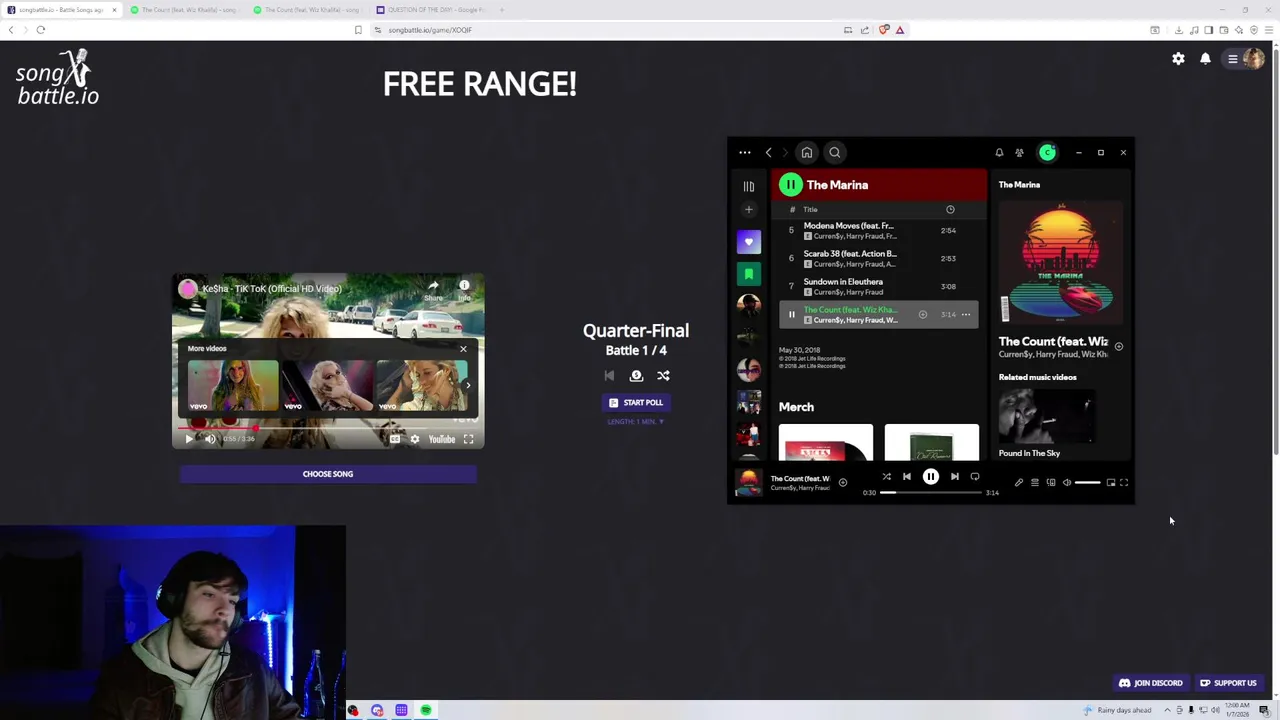Go forward in Spotify
Image resolution: width=1280 pixels, height=720 pixels.
pyautogui.click(x=785, y=153)
